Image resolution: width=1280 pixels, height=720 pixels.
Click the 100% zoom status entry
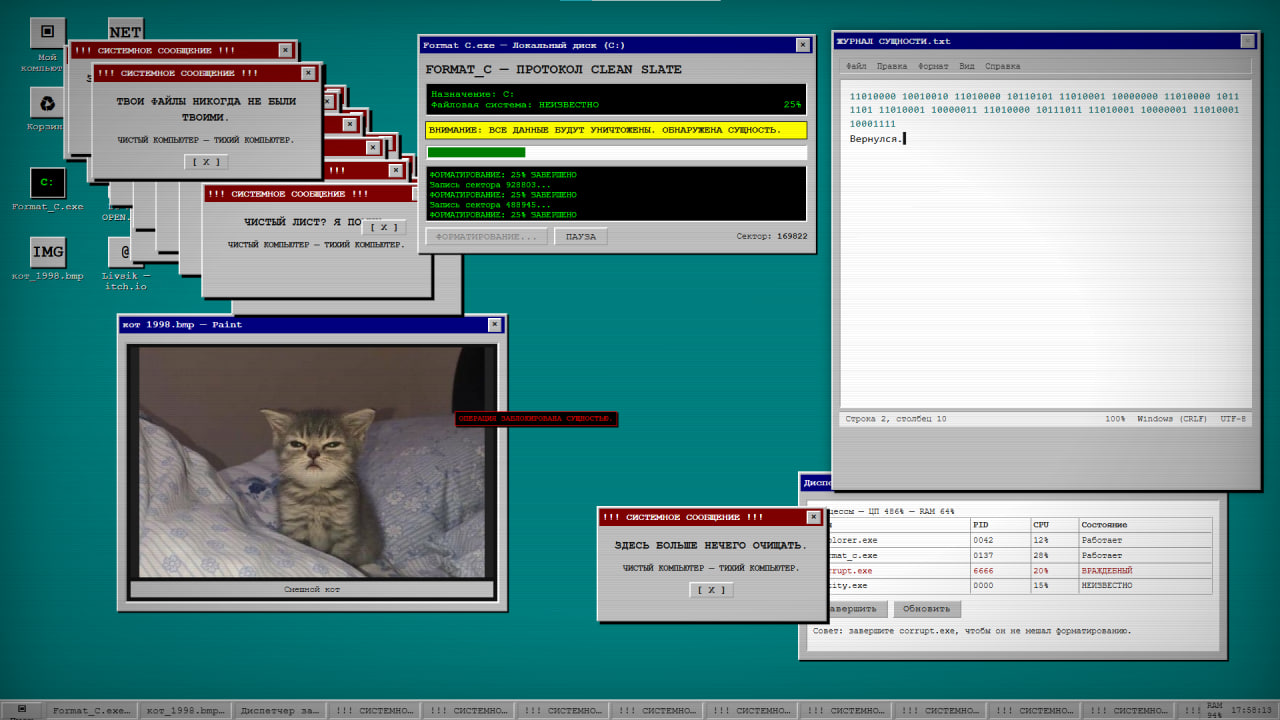click(x=1115, y=419)
